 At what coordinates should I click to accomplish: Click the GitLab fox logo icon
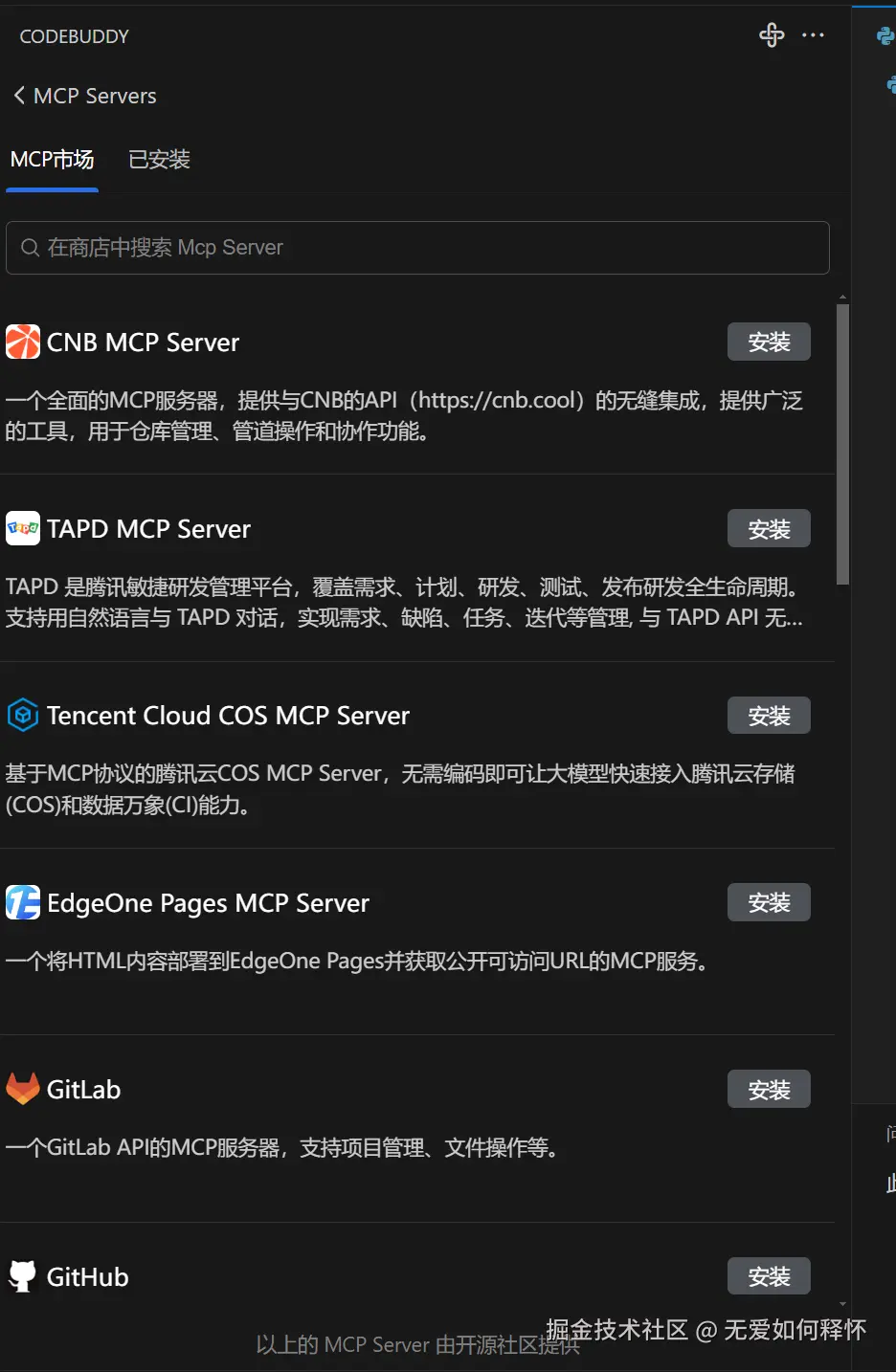click(23, 1089)
